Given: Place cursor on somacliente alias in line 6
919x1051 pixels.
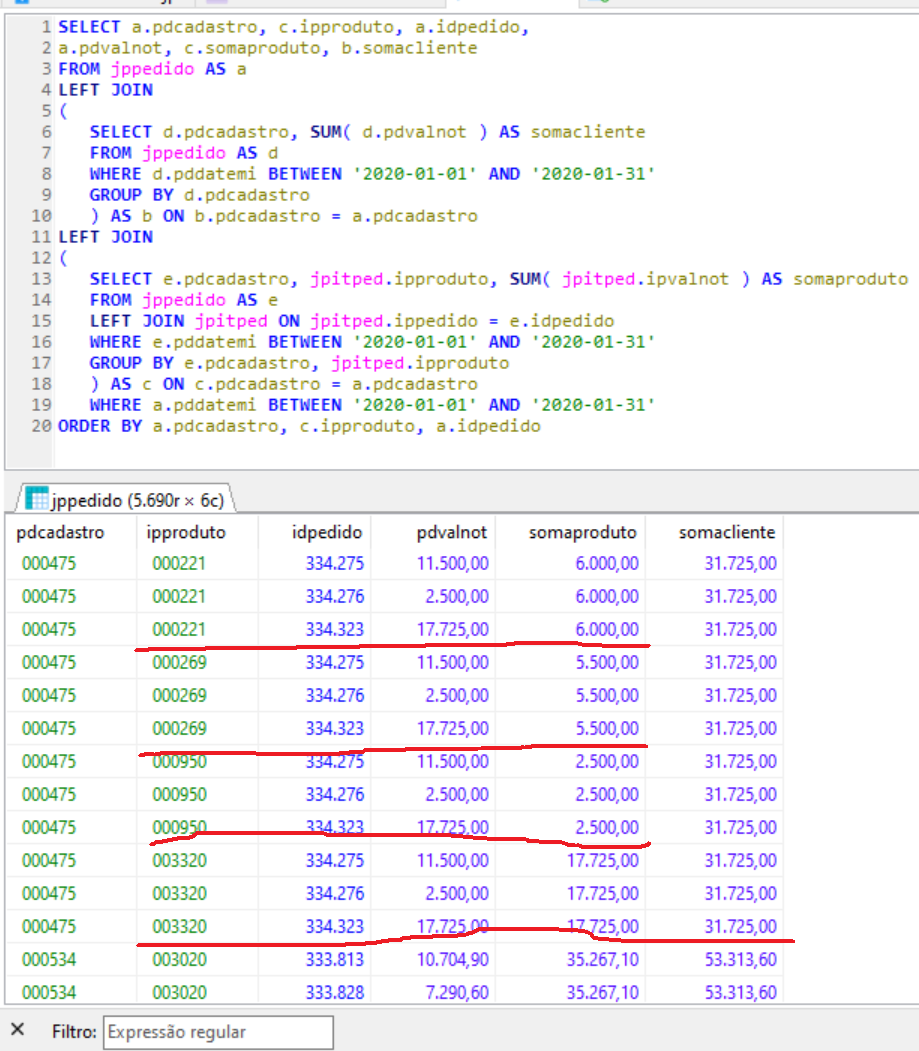Looking at the screenshot, I should coord(587,132).
